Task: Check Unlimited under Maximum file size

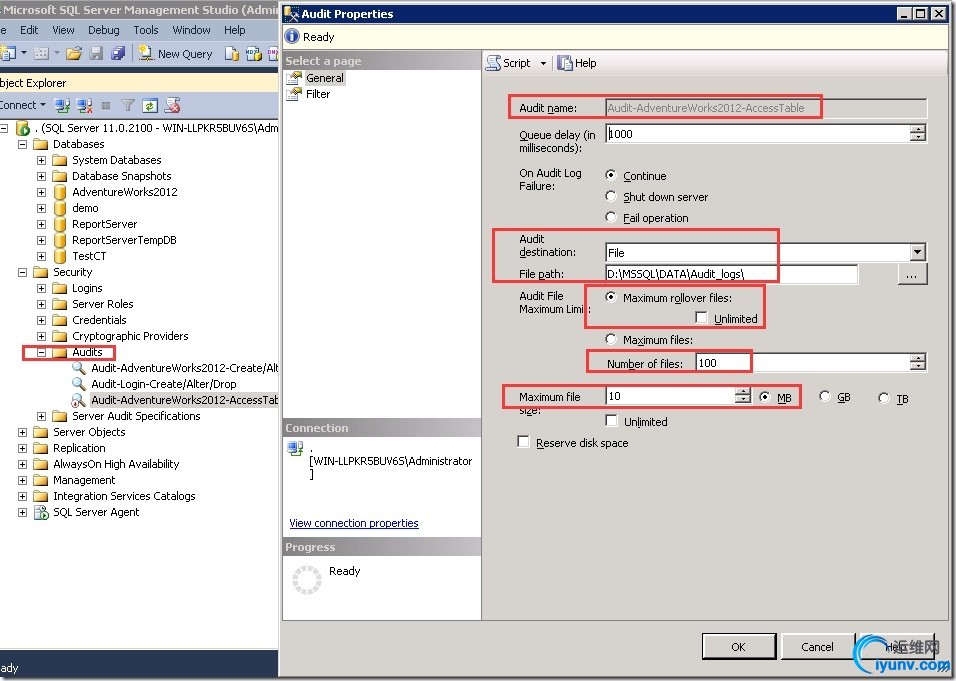Action: coord(612,421)
